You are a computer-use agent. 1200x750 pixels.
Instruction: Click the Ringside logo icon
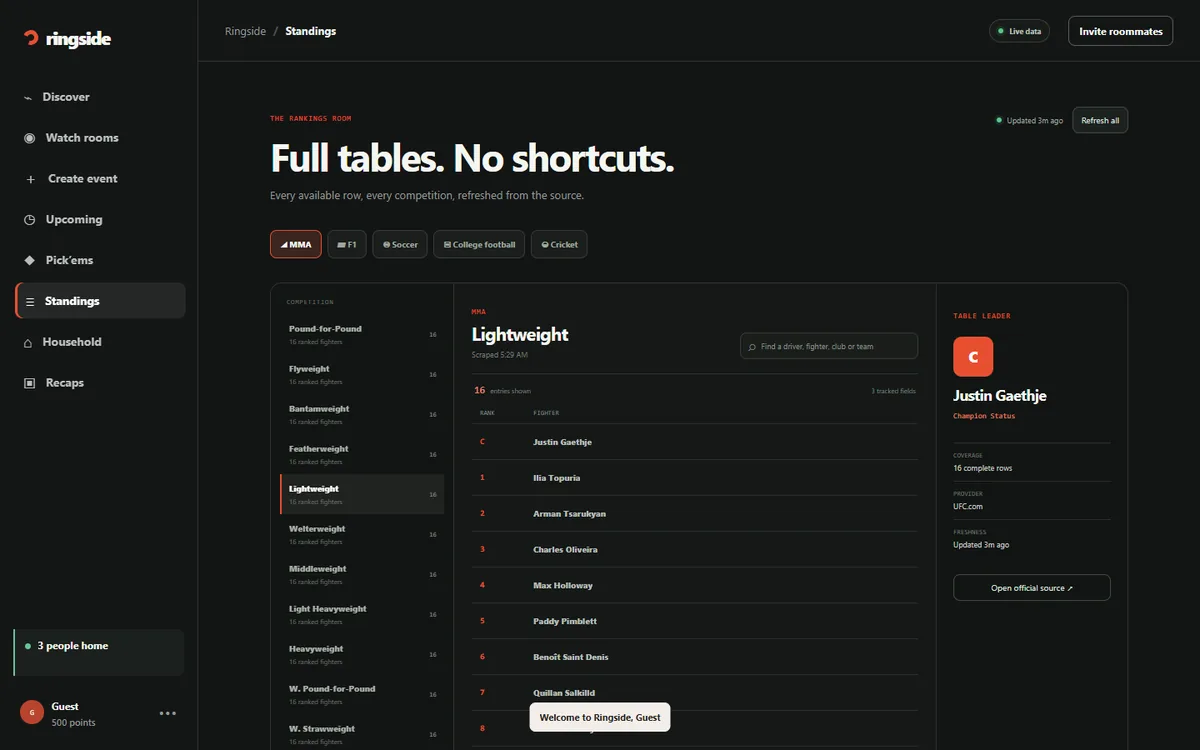tap(31, 38)
